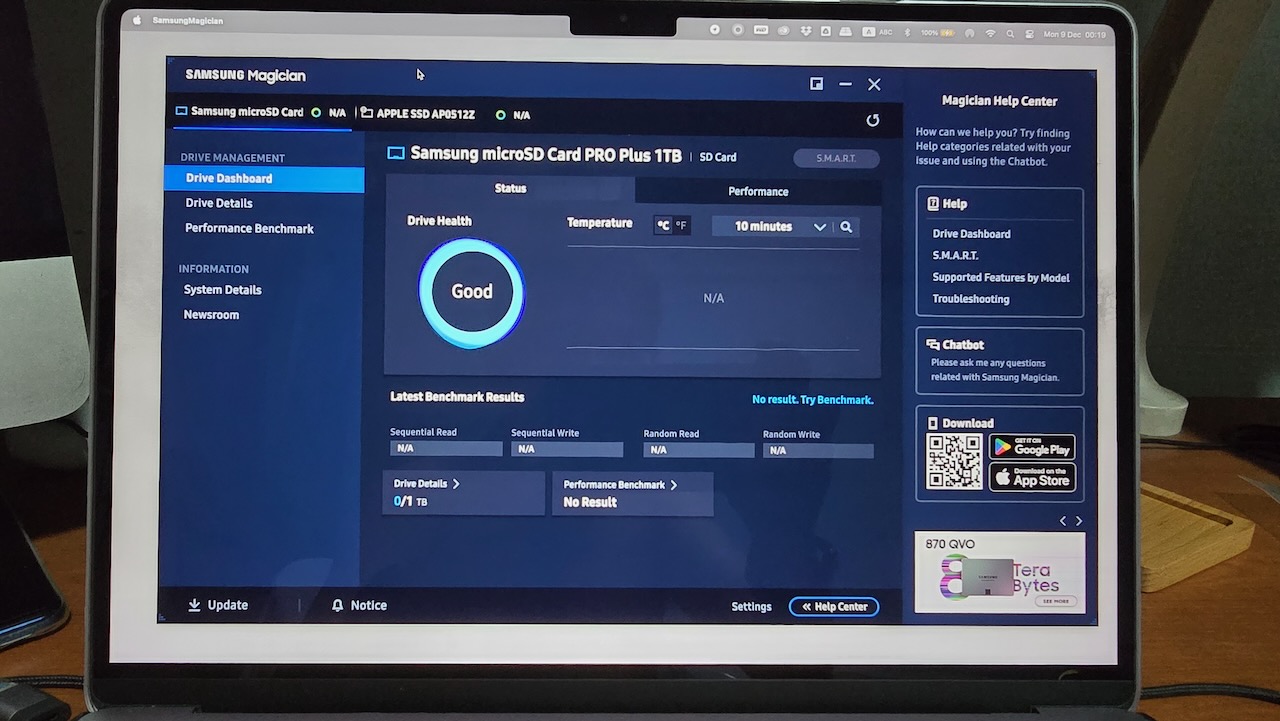Click the S.M.A.R.T. button
The image size is (1280, 721).
coord(836,159)
